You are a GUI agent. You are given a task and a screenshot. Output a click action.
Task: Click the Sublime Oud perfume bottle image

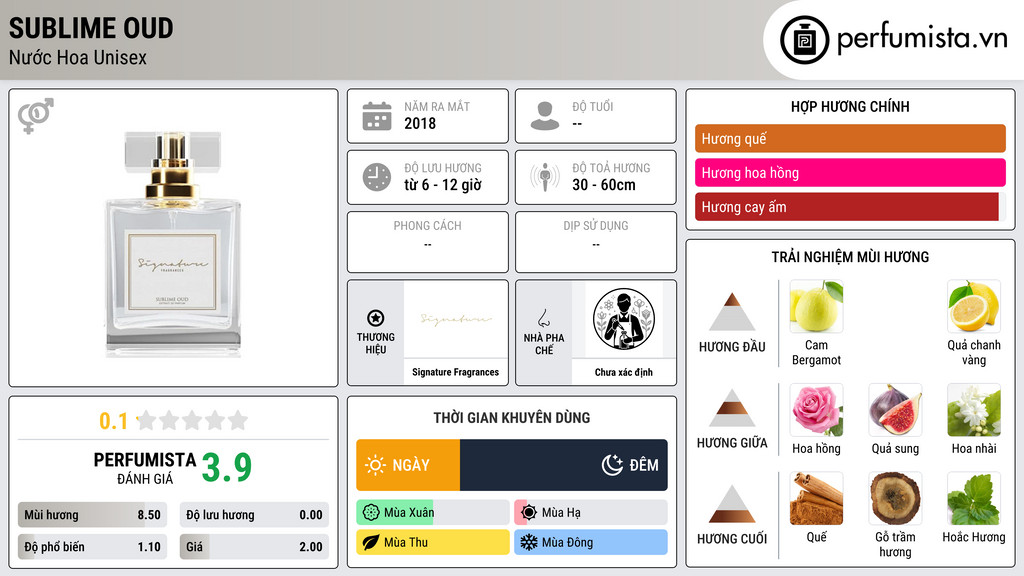click(173, 244)
